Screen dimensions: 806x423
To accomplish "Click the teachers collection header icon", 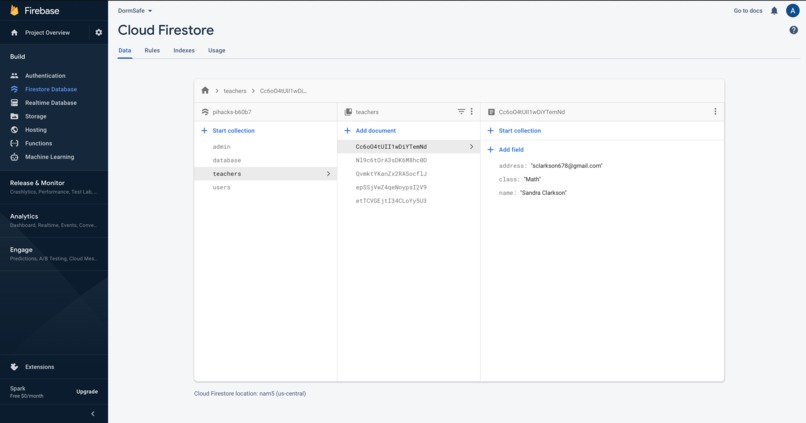I will (x=348, y=112).
